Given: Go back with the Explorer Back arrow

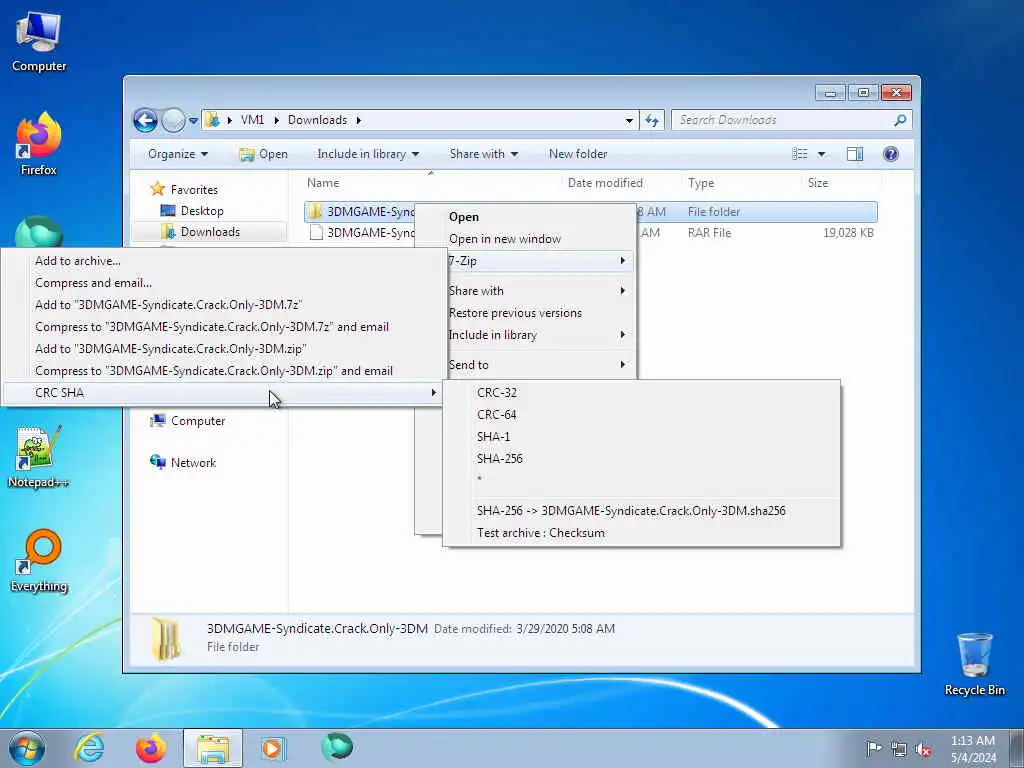Looking at the screenshot, I should click(145, 120).
